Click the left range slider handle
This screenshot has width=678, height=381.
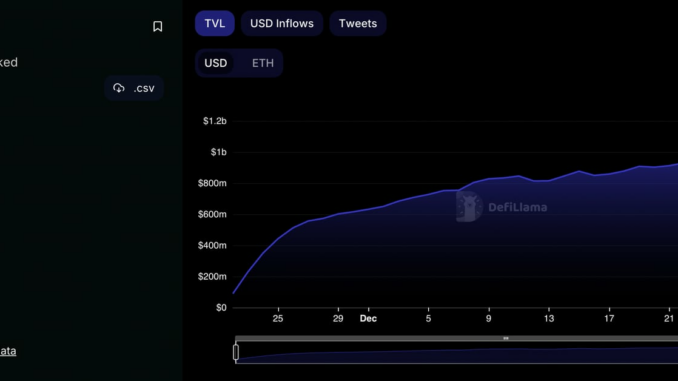pyautogui.click(x=236, y=352)
